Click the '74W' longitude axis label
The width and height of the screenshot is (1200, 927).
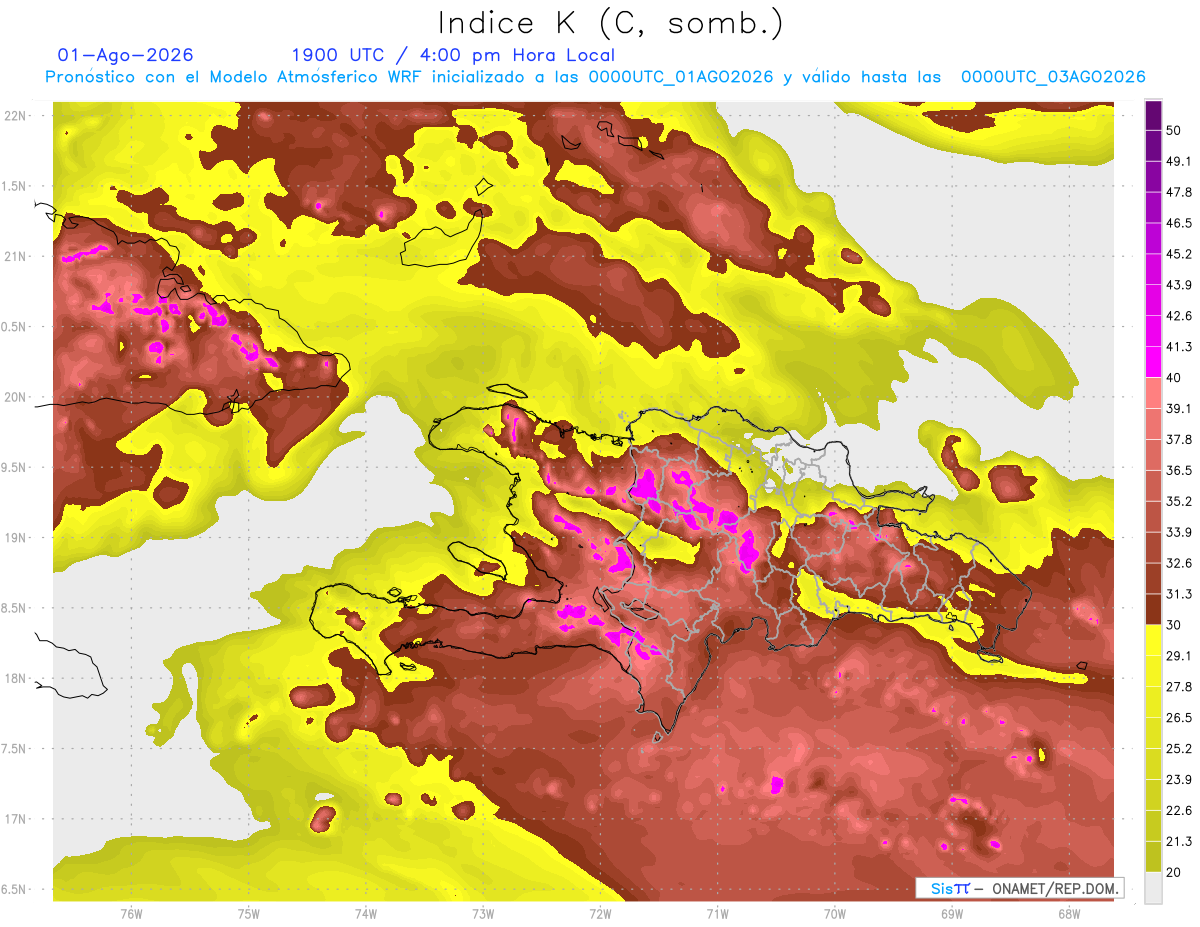(x=366, y=914)
